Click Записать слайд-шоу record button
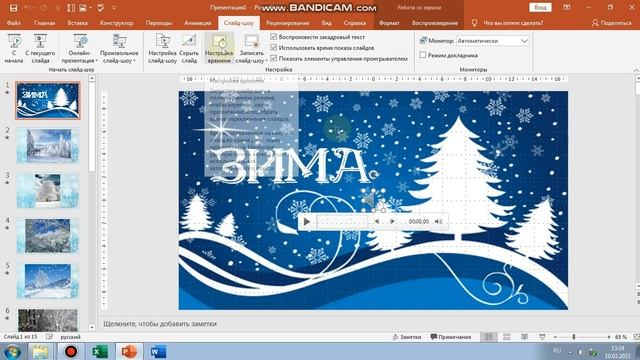This screenshot has height=360, width=640. [251, 49]
